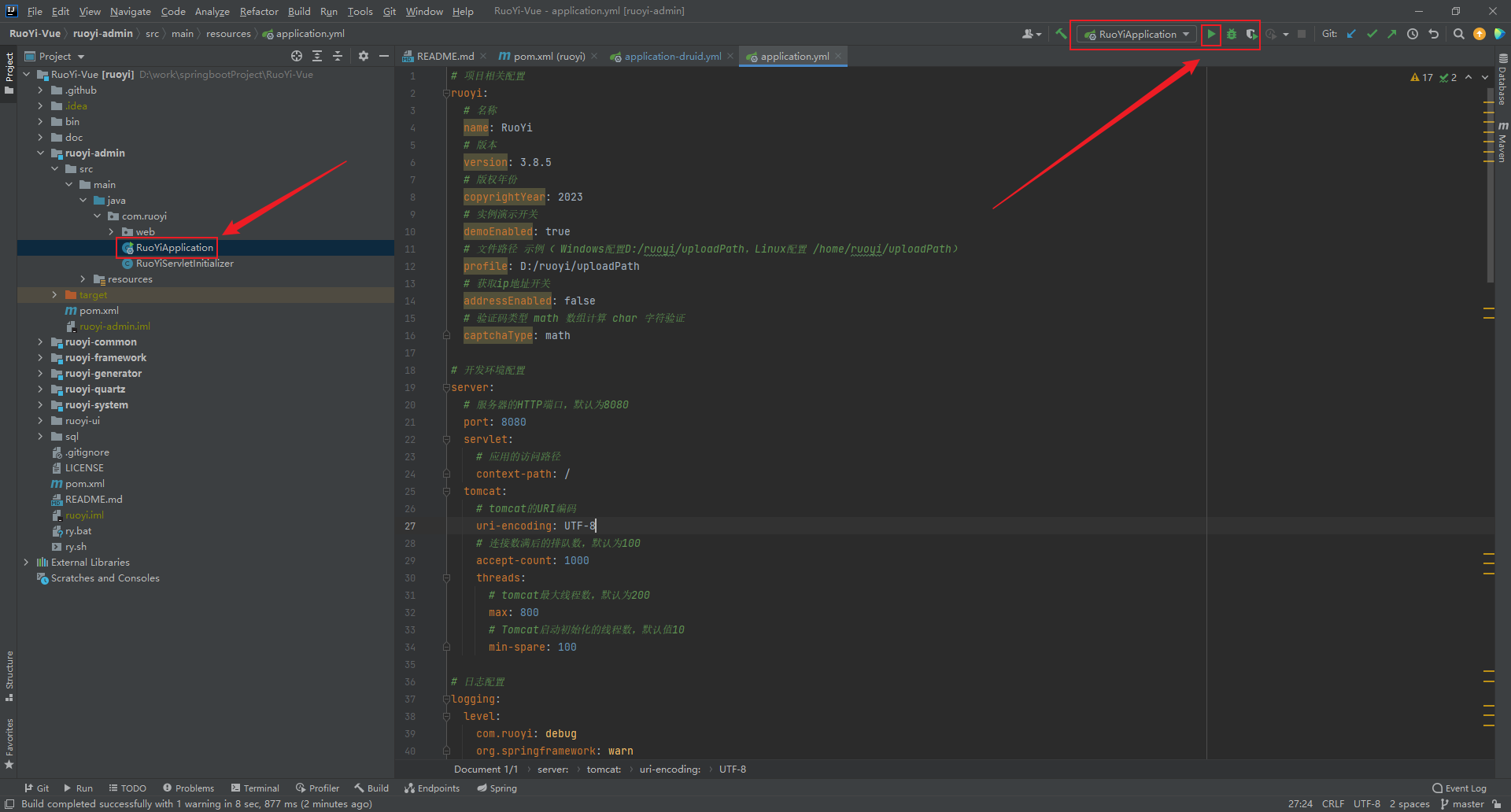This screenshot has height=812, width=1511.
Task: Open the TODO tool window
Action: point(127,788)
